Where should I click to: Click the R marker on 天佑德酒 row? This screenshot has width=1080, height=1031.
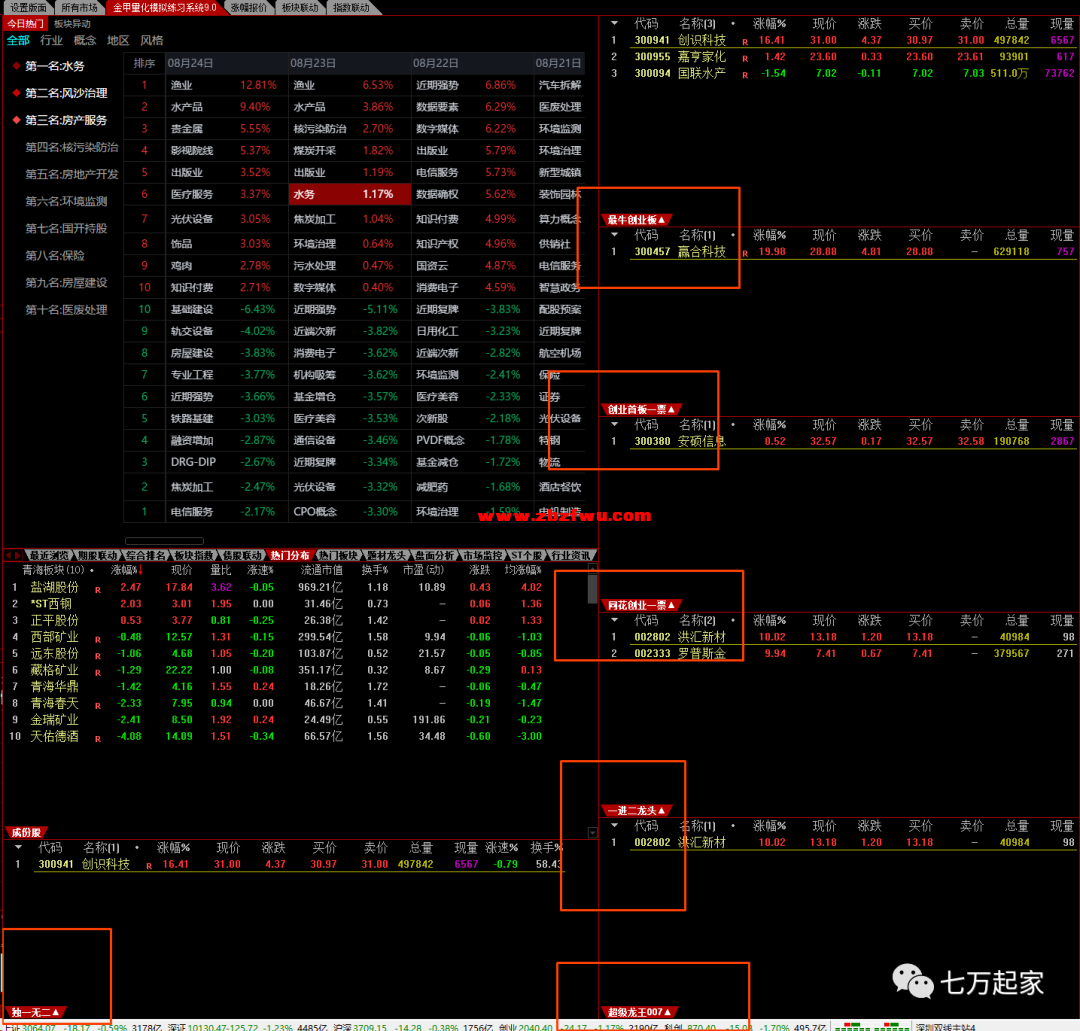click(x=98, y=738)
